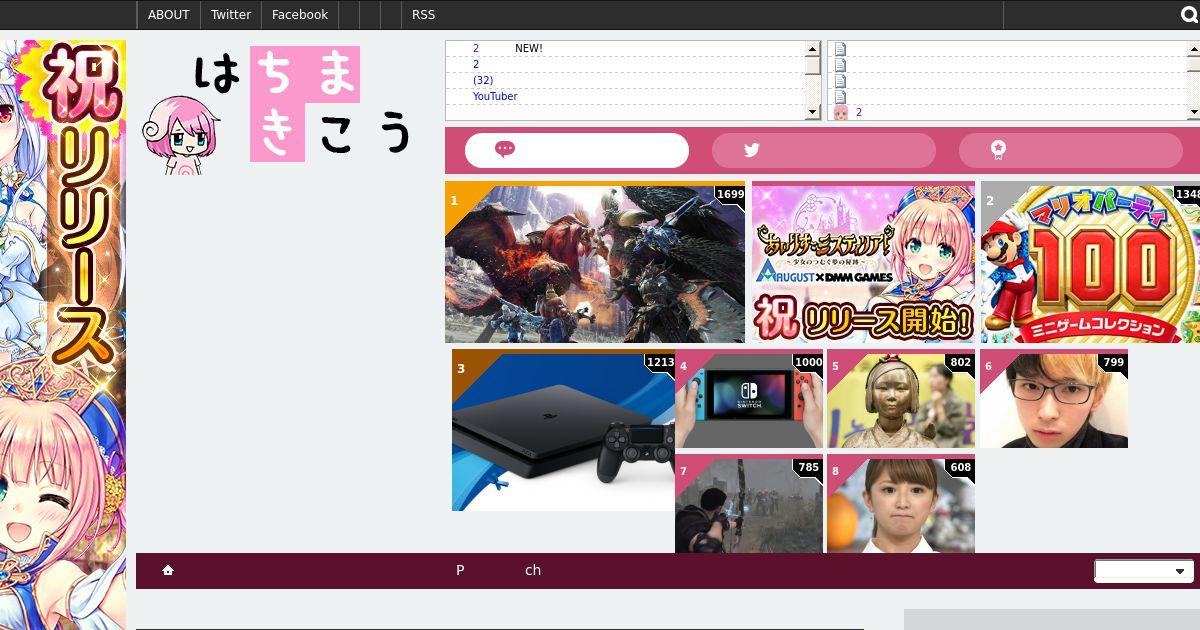This screenshot has width=1200, height=630.
Task: Open rank 2 Mario Party 100 thumbnail
Action: pos(1090,262)
